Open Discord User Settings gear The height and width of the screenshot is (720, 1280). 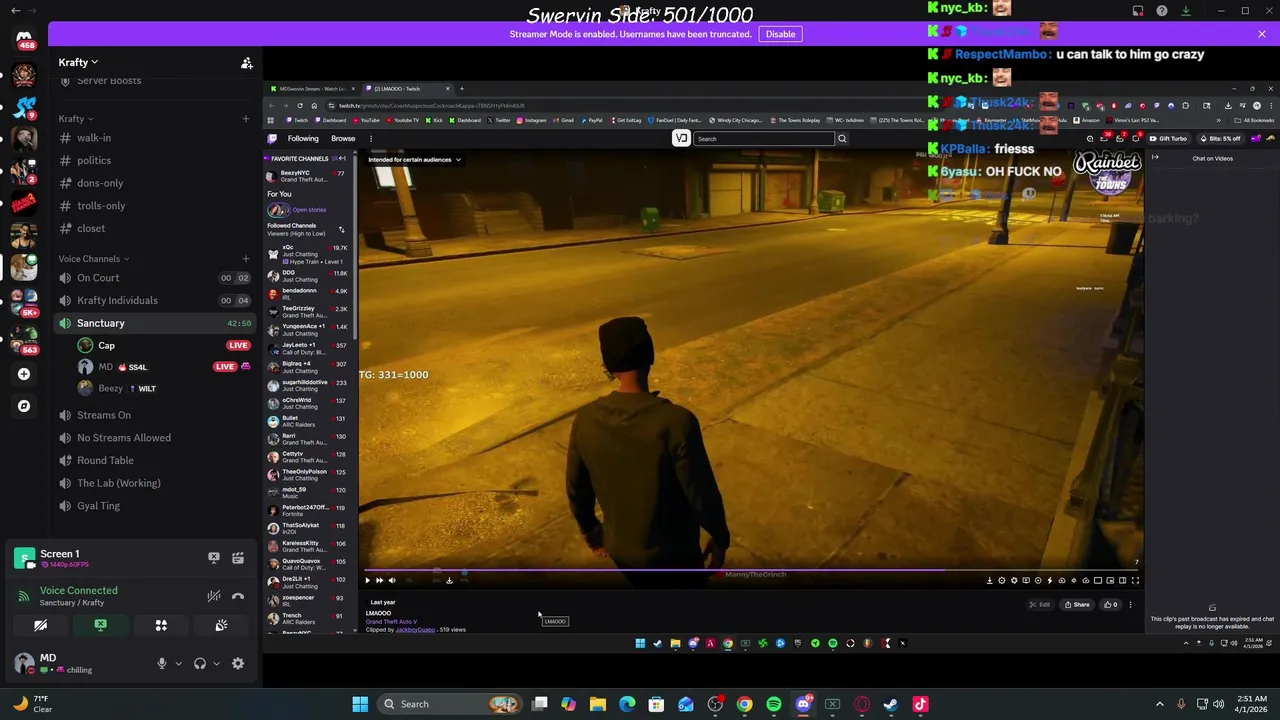(x=238, y=663)
